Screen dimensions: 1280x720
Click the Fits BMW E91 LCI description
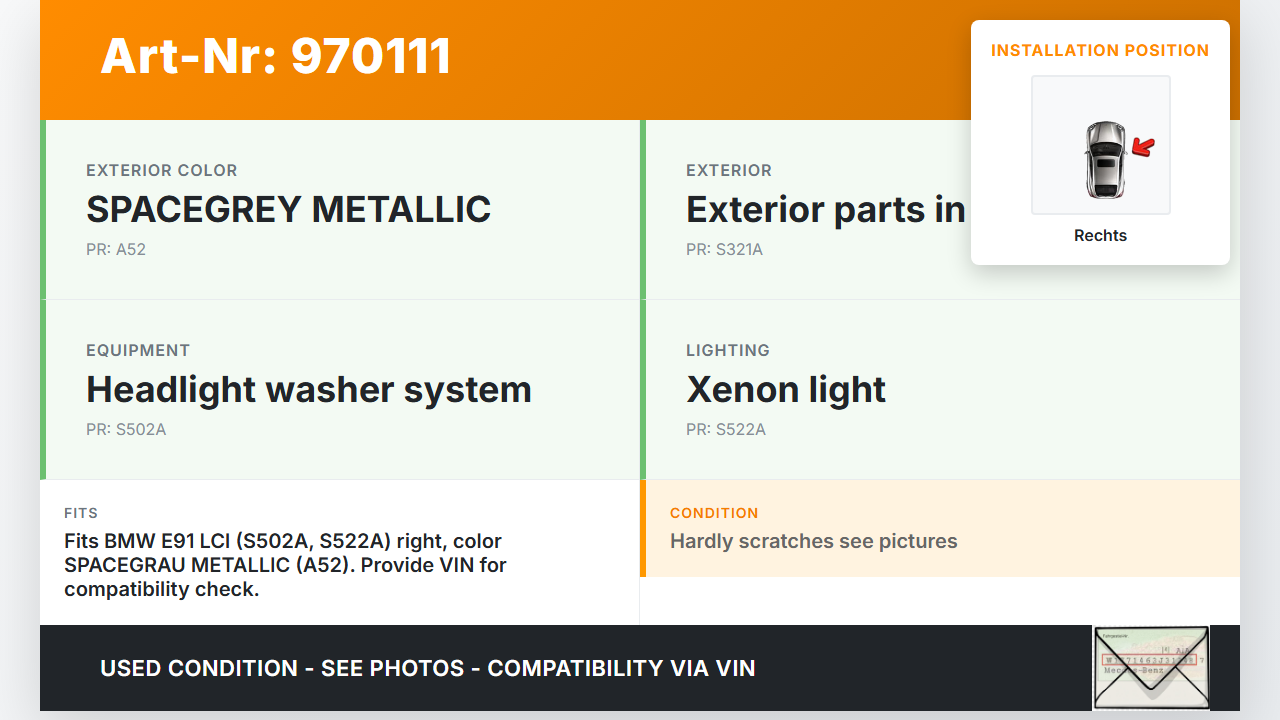point(285,565)
